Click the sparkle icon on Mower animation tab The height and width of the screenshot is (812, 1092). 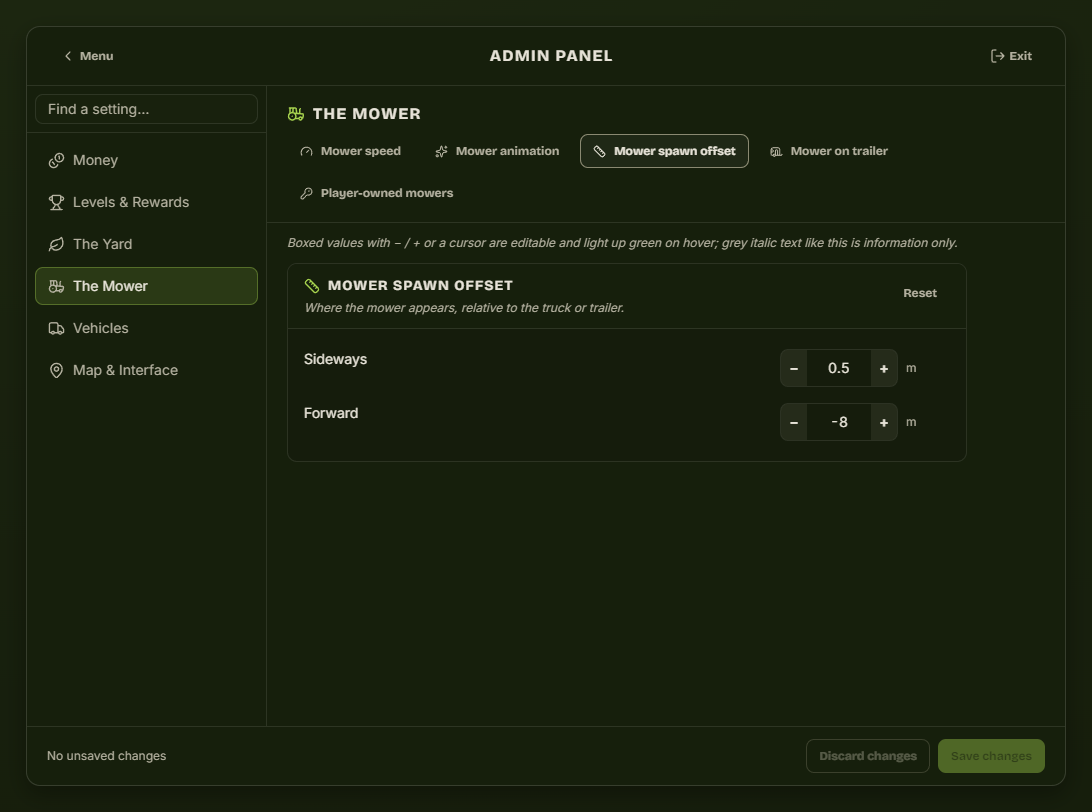[x=442, y=151]
